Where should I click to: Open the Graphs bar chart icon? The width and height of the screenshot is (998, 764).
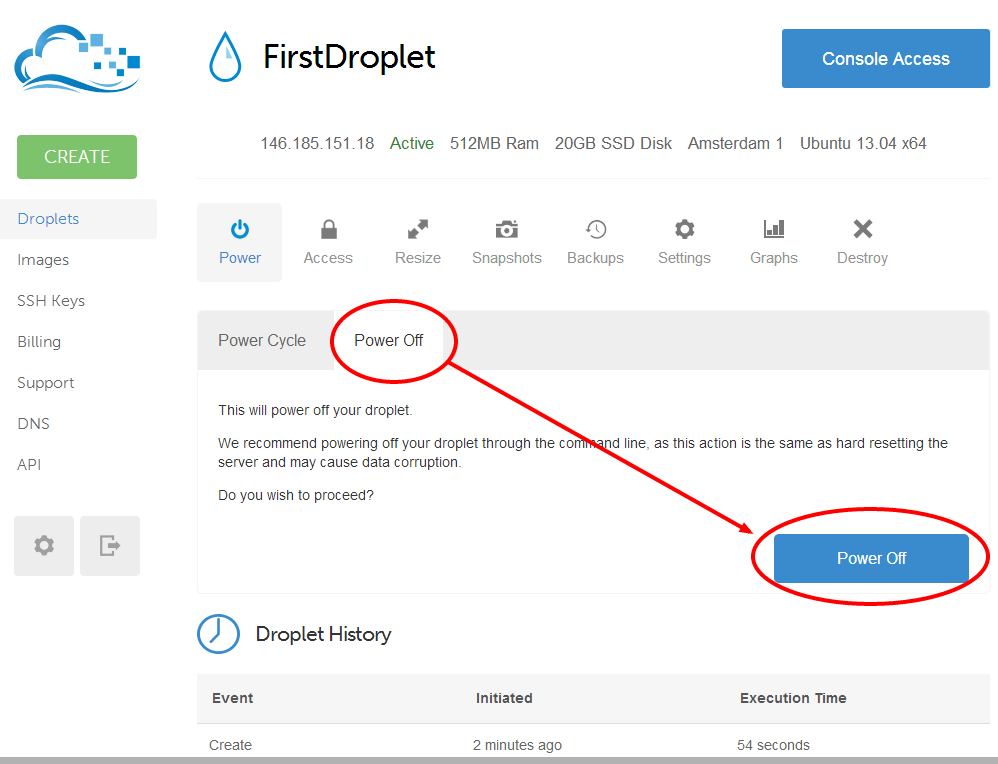pos(774,229)
